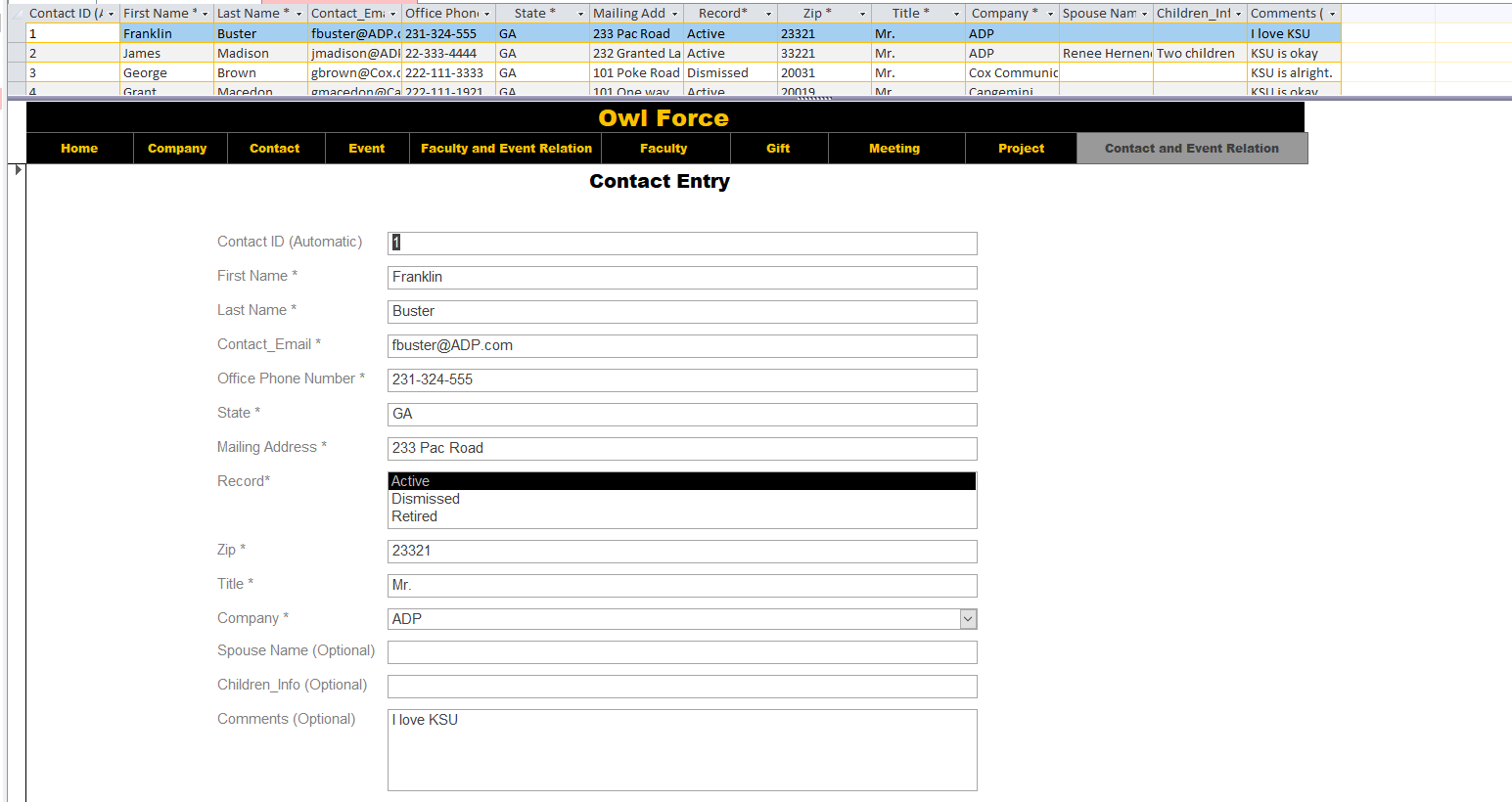The image size is (1512, 802).
Task: Open Company column header filter dropdown
Action: tap(1050, 14)
